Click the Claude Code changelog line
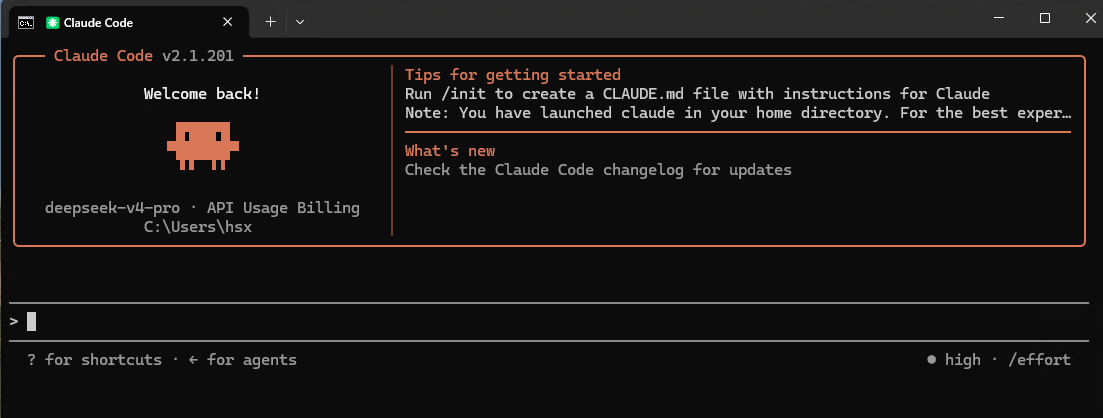This screenshot has height=418, width=1103. pos(599,170)
